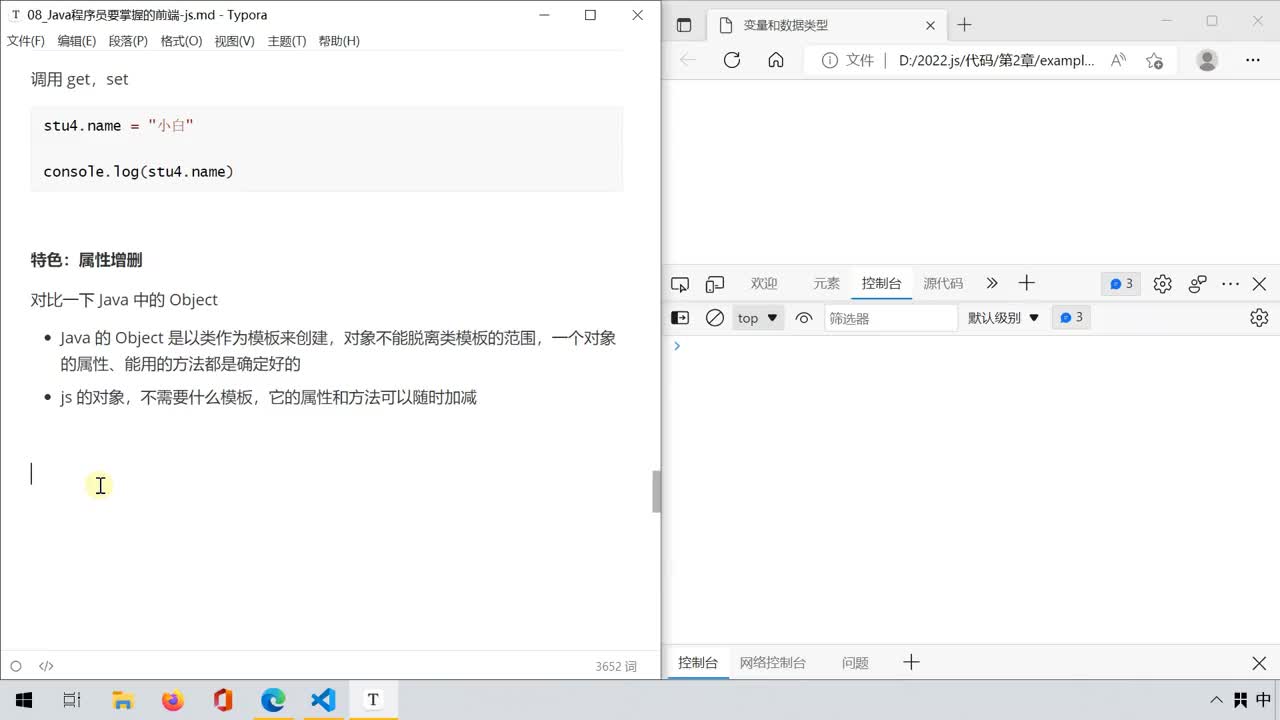Toggle Typora sidebar circle icon
The width and height of the screenshot is (1280, 720).
tap(15, 666)
